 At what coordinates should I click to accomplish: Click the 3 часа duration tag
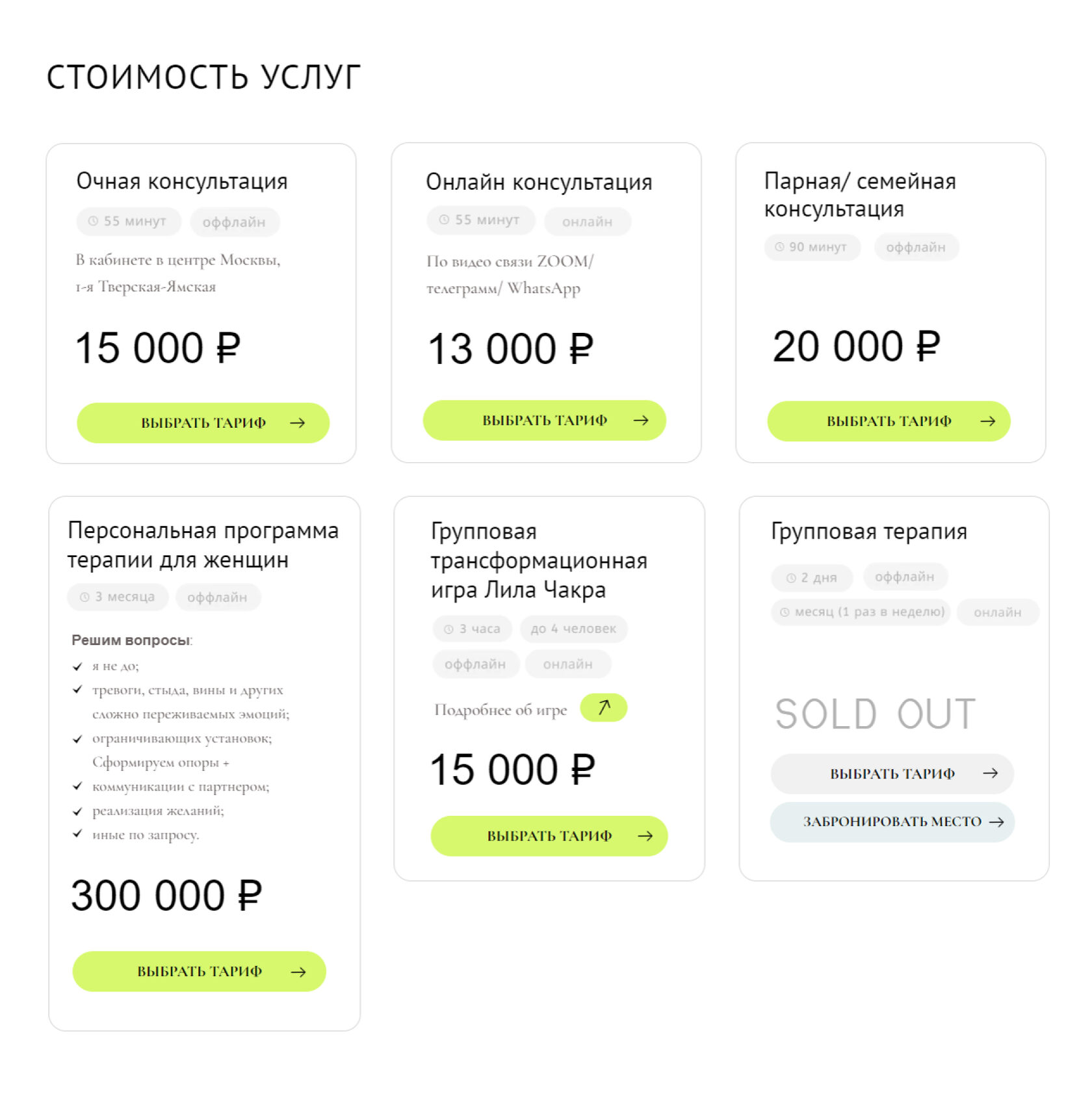(x=473, y=629)
